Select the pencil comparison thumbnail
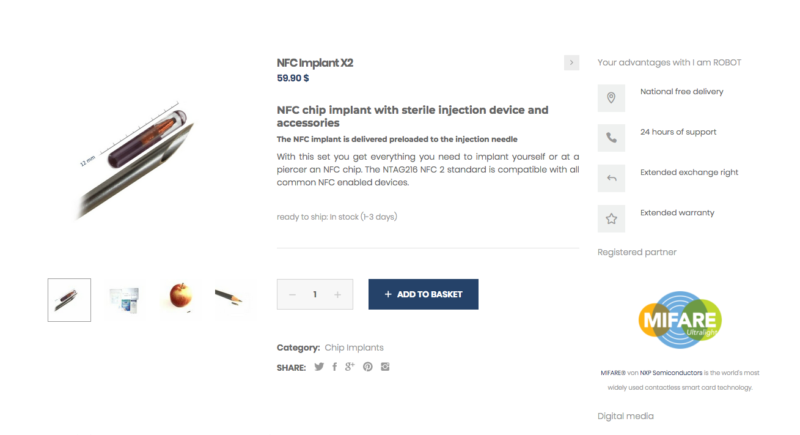 [x=234, y=299]
